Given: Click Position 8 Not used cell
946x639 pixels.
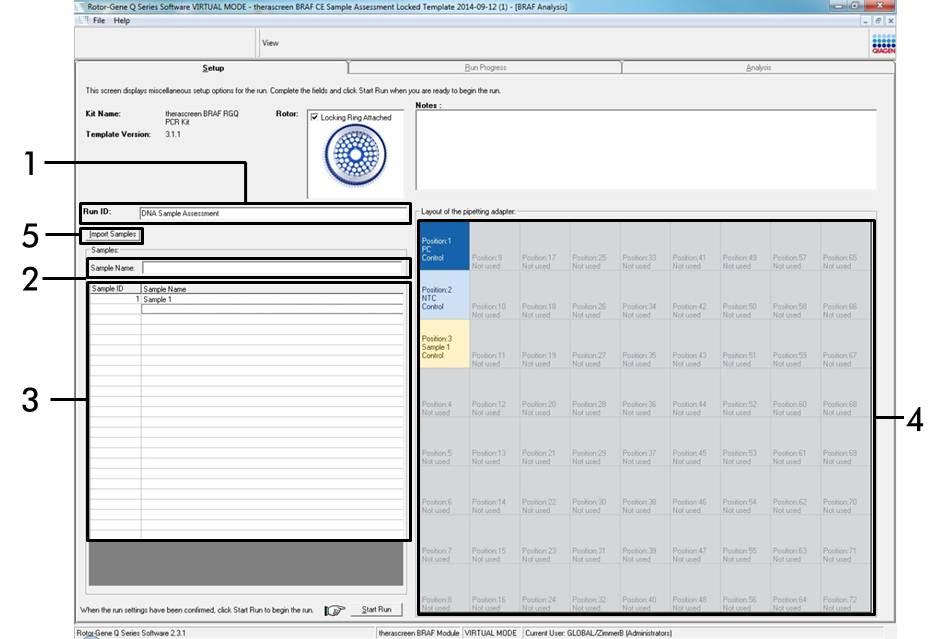Looking at the screenshot, I should click(x=445, y=588).
